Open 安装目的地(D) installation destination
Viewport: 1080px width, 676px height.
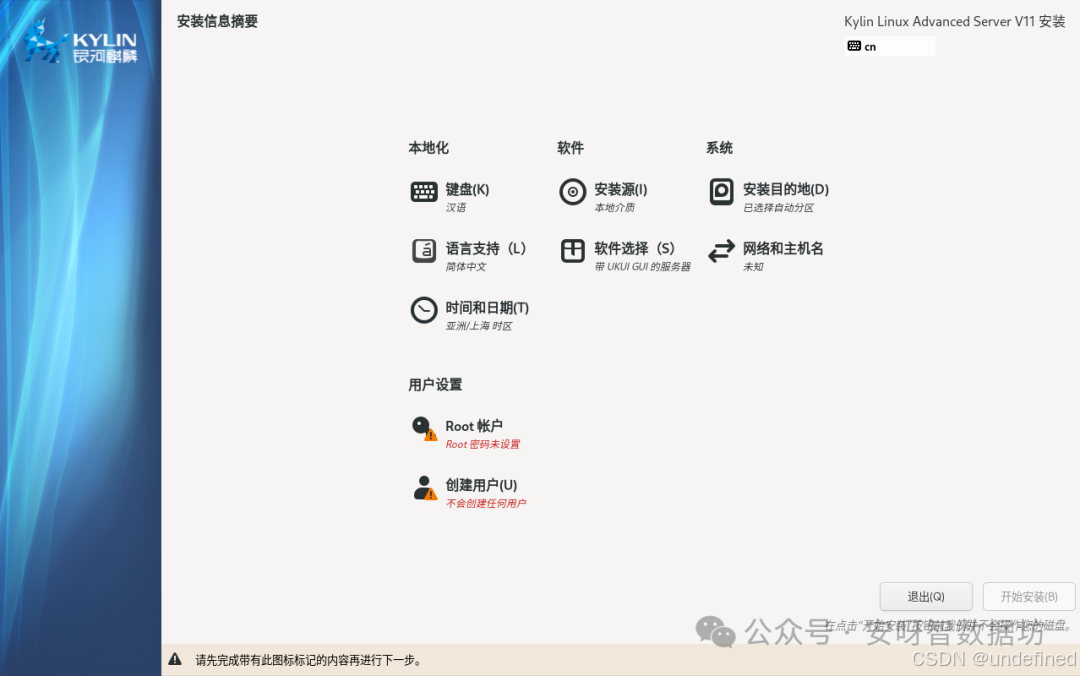click(785, 190)
